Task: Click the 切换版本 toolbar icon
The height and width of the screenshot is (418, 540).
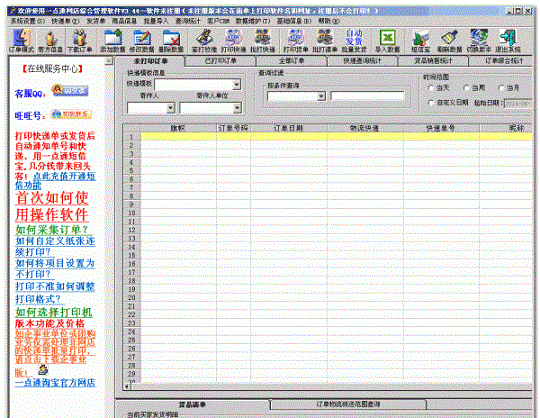Action: pyautogui.click(x=479, y=41)
